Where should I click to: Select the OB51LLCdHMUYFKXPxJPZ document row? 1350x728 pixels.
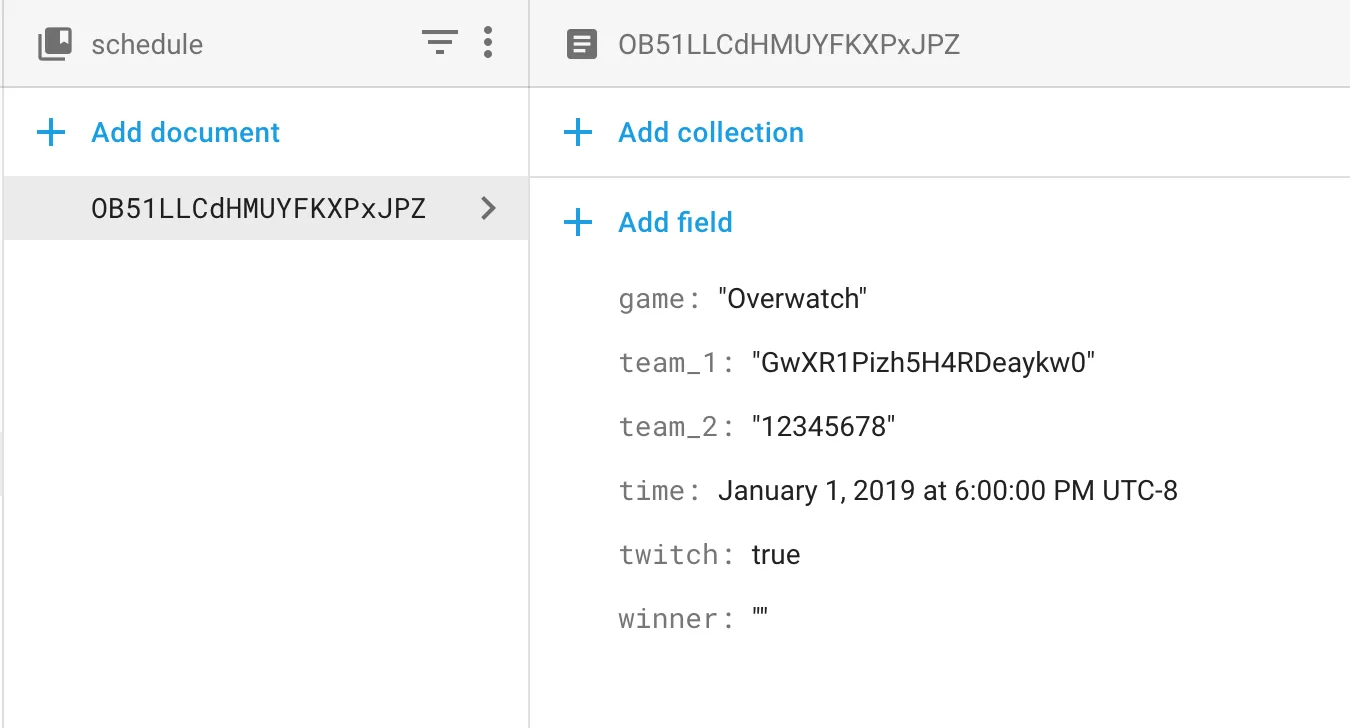(x=258, y=208)
